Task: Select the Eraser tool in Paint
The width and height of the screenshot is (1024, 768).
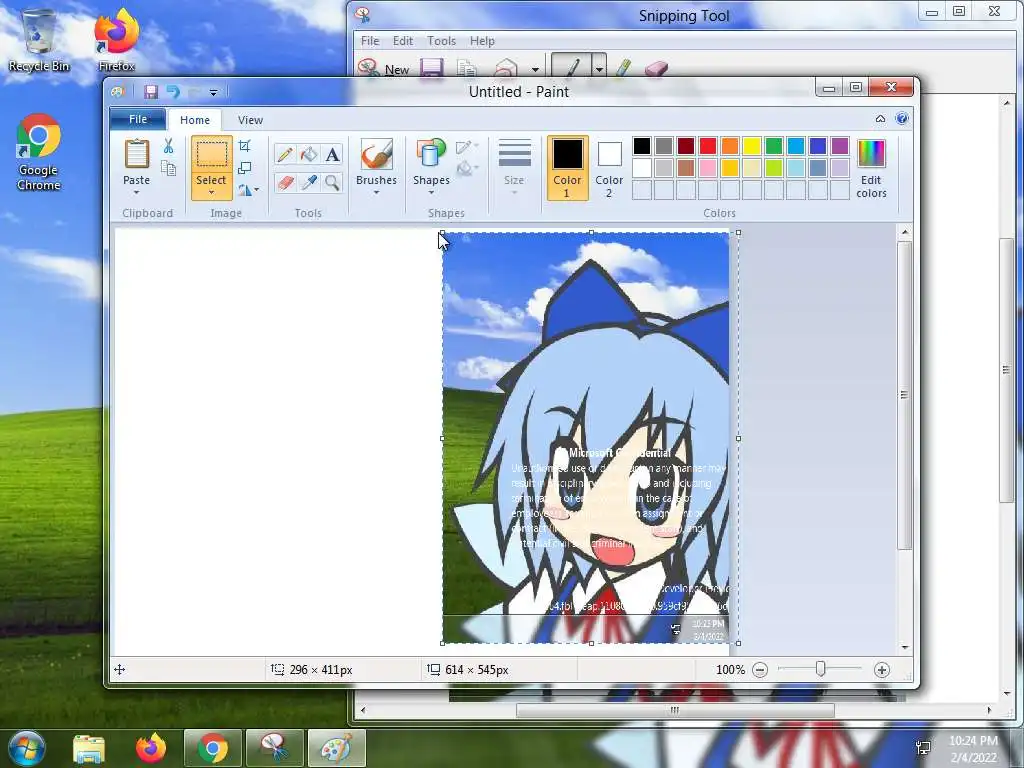Action: [285, 182]
